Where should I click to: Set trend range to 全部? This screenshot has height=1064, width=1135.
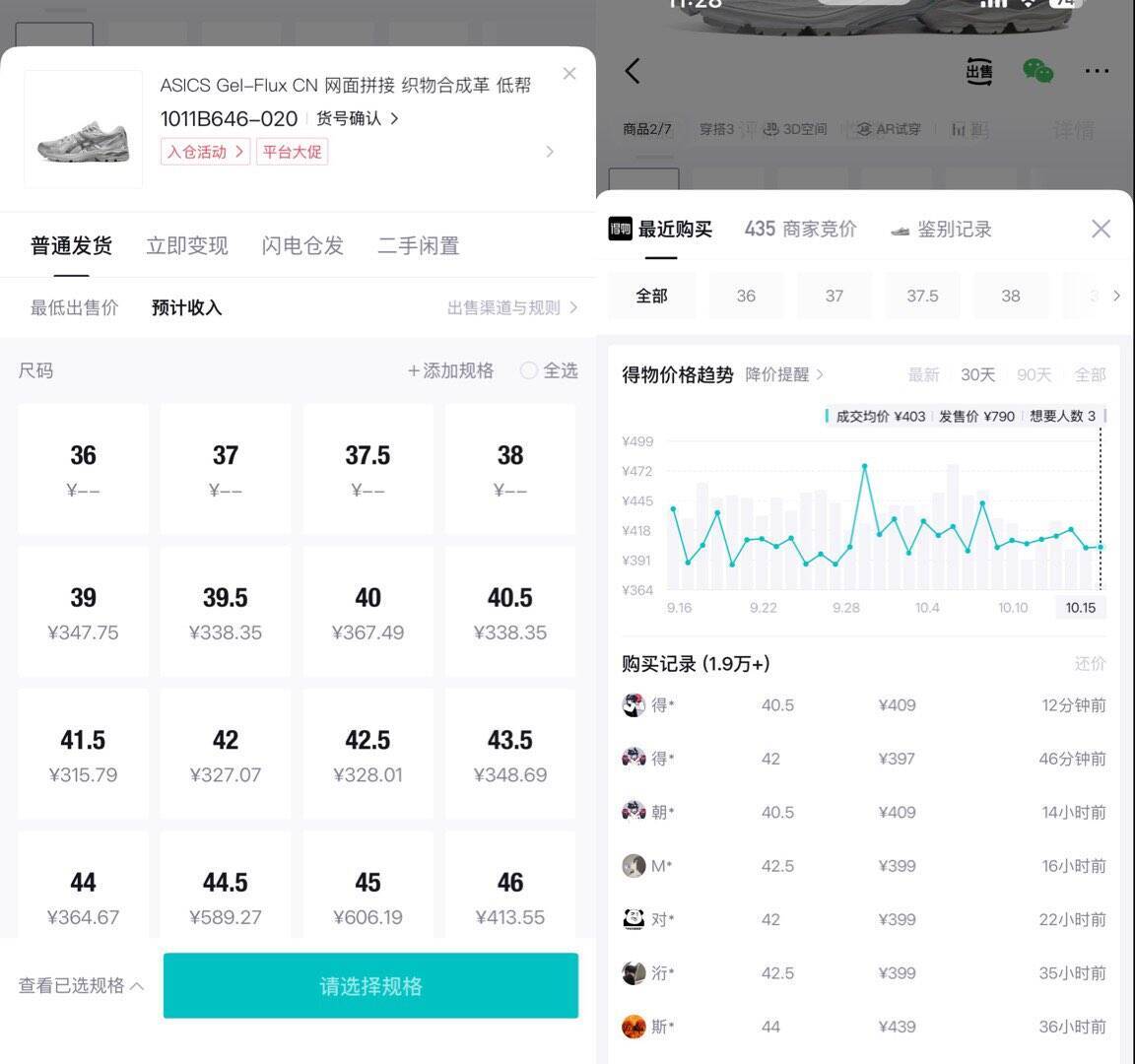[x=1090, y=374]
